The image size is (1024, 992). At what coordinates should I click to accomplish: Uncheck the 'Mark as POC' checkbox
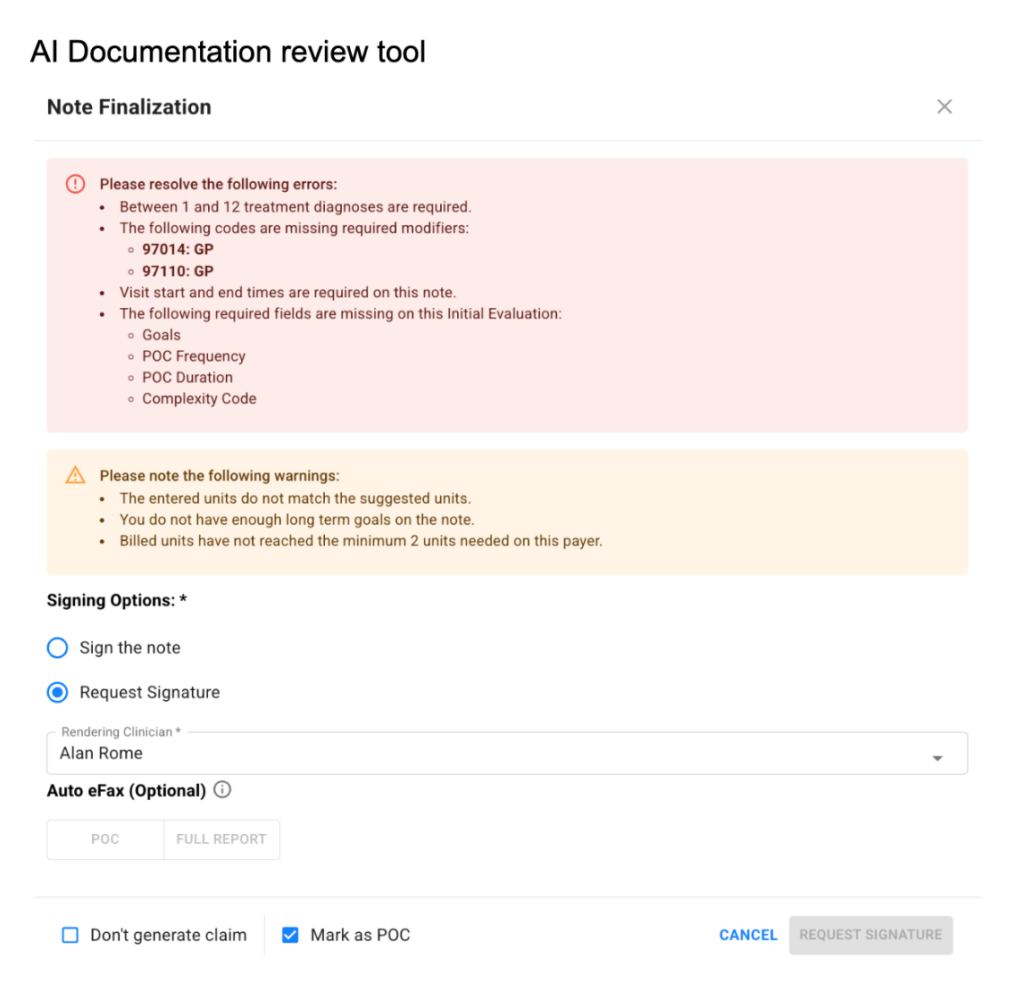click(x=290, y=935)
